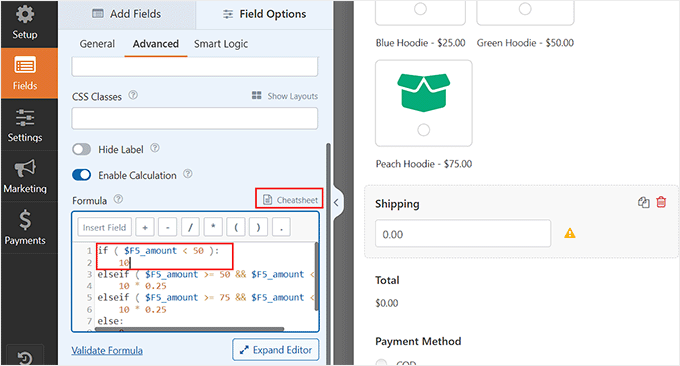Switch to the Smart Logic tab
Screen dimensions: 680x366
221,44
